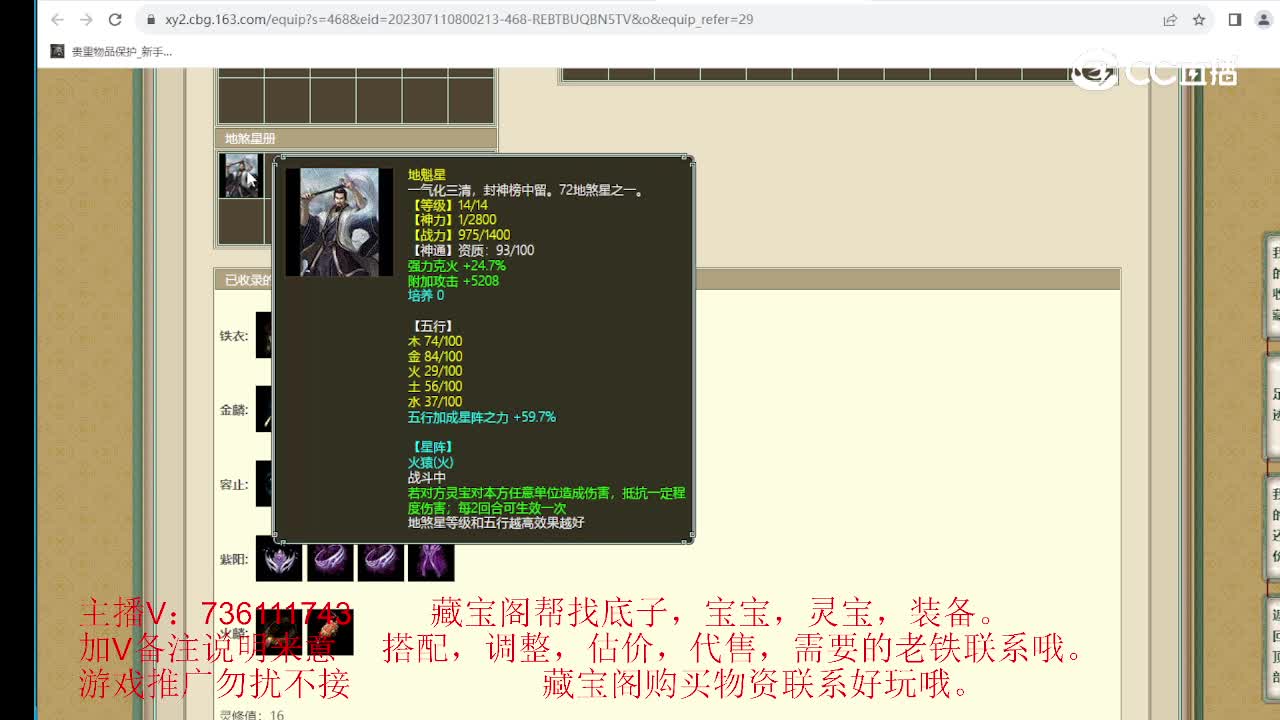Viewport: 1280px width, 720px height.
Task: Toggle the bookmark star for this page
Action: pos(1199,18)
